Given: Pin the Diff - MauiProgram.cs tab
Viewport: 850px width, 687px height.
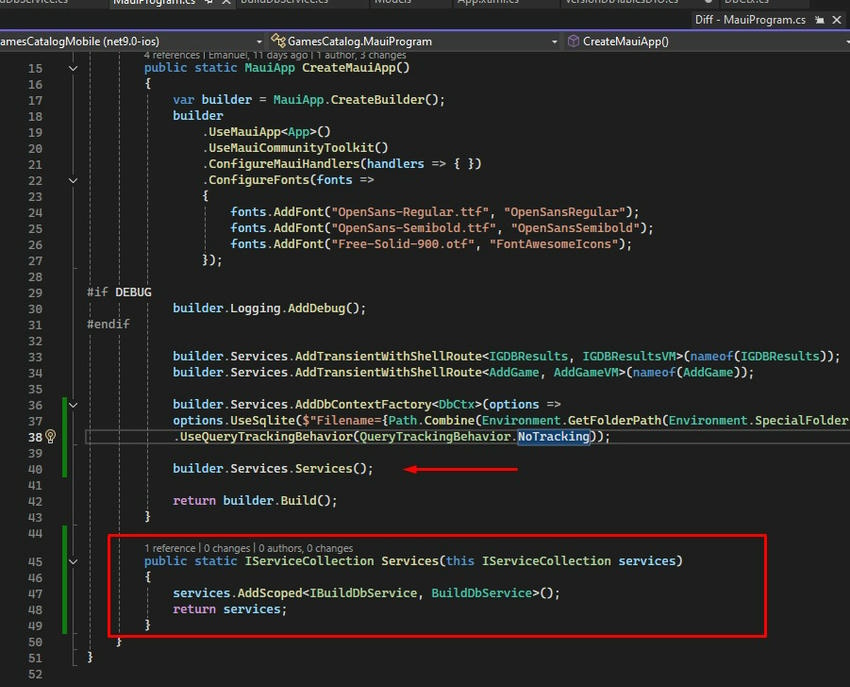Looking at the screenshot, I should 820,20.
